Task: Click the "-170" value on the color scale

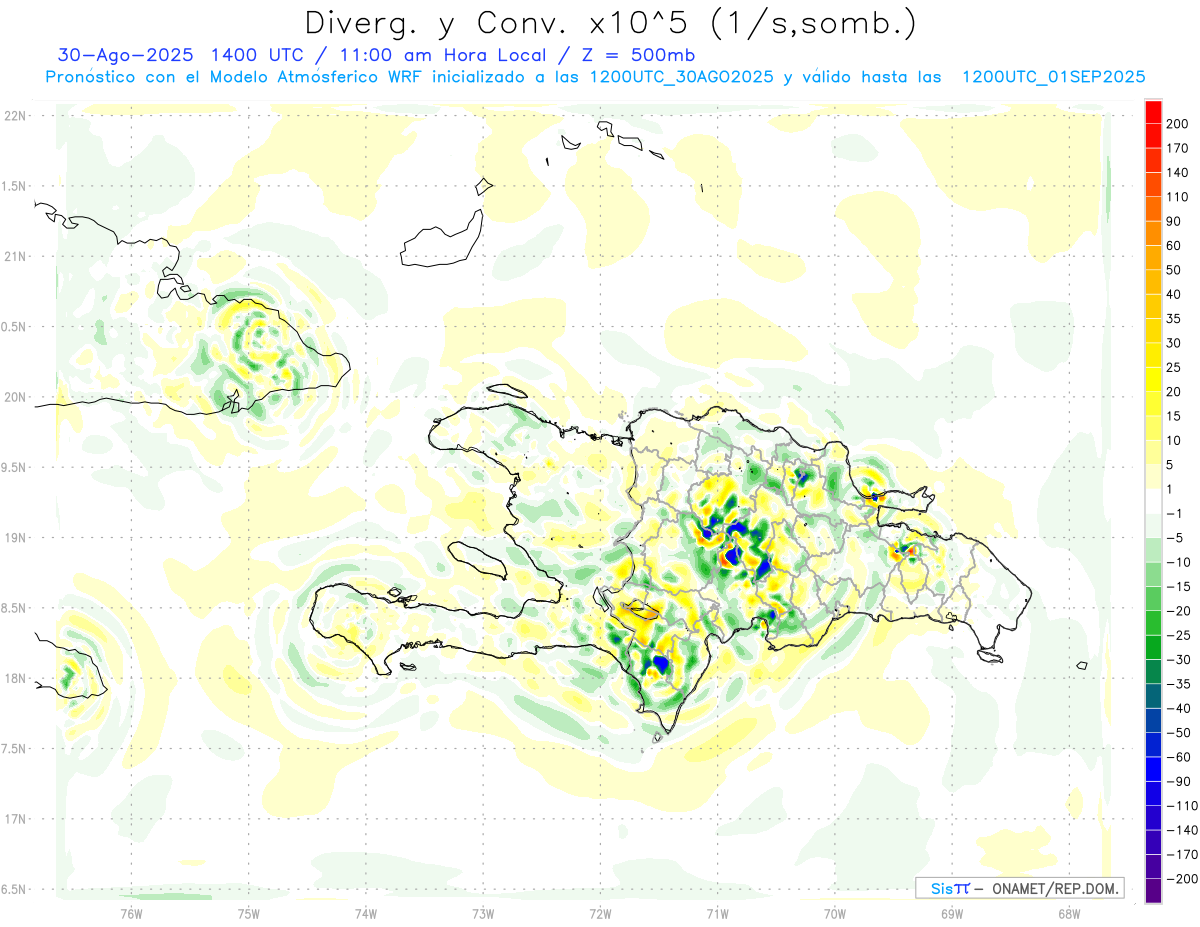Action: [x=1181, y=855]
